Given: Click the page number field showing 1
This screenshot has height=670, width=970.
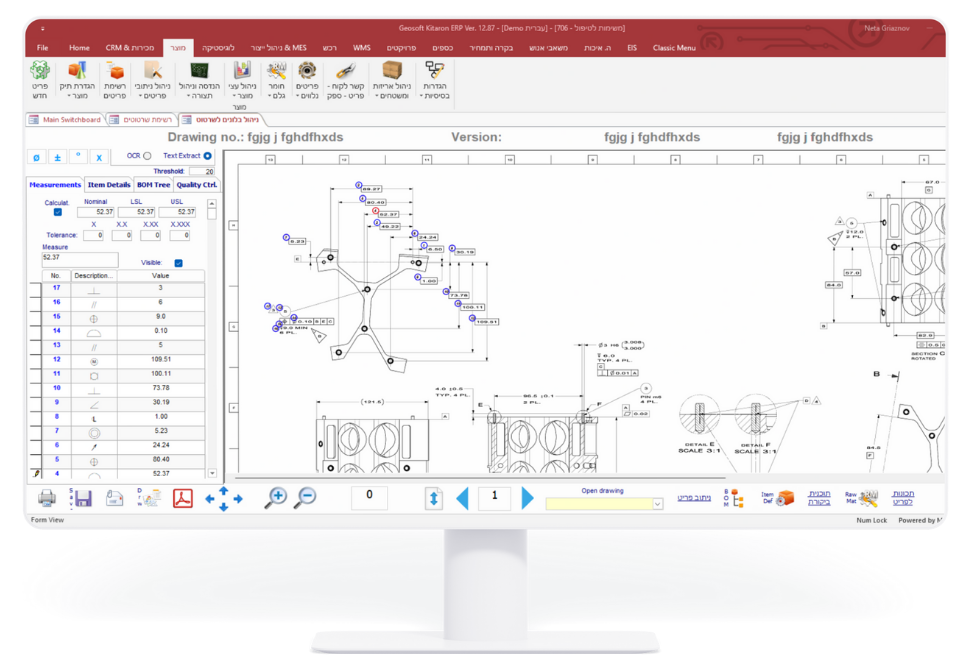Looking at the screenshot, I should [494, 497].
